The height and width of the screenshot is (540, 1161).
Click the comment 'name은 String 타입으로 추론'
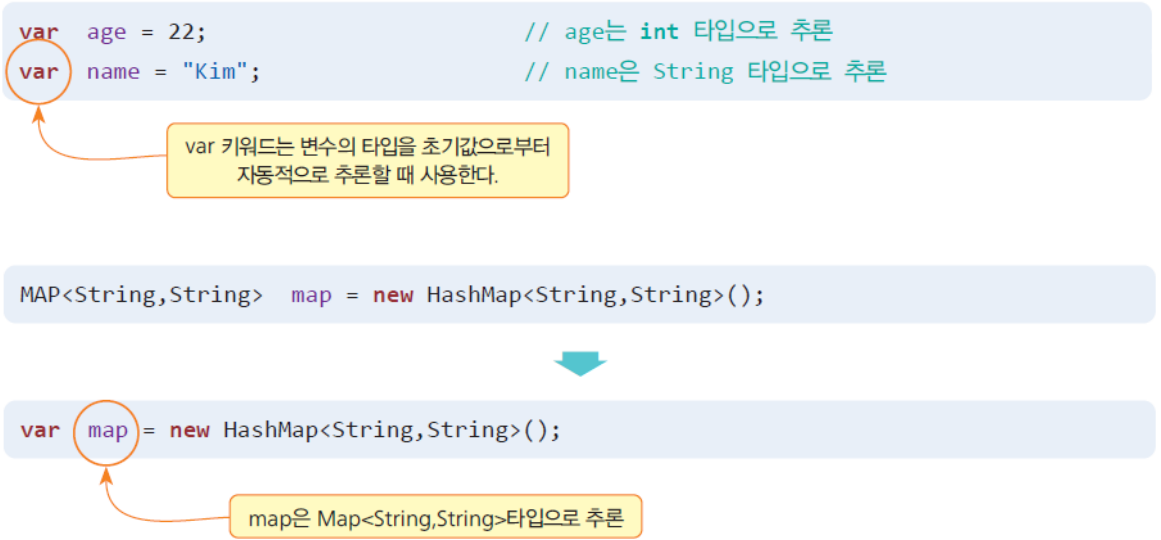pos(705,72)
